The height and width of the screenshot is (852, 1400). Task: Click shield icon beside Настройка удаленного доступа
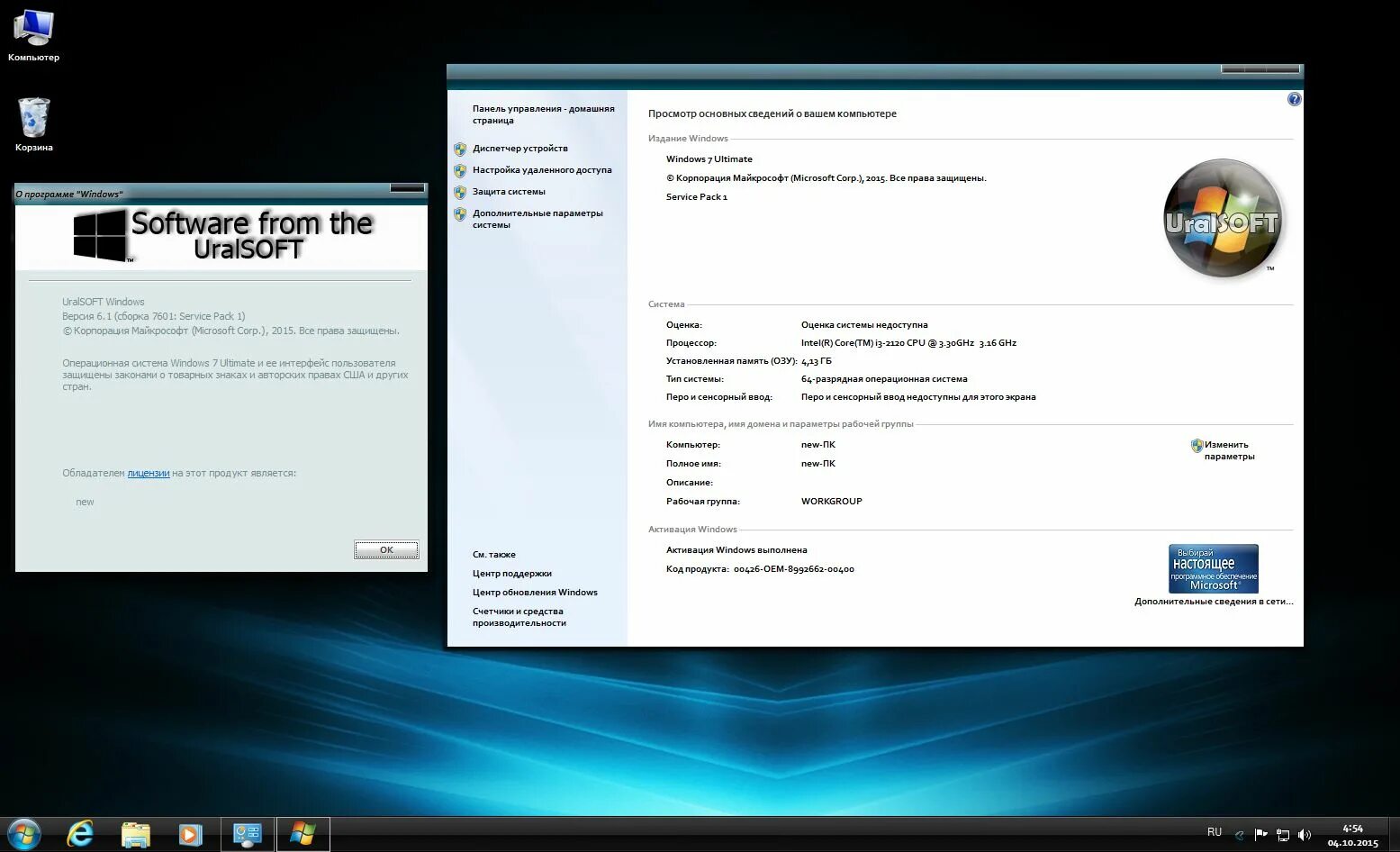click(460, 170)
